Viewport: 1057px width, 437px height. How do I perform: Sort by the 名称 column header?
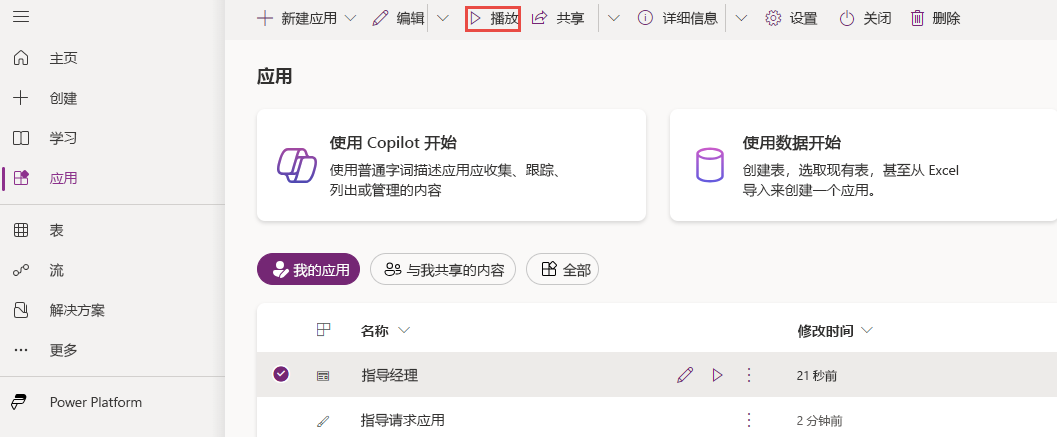click(386, 330)
